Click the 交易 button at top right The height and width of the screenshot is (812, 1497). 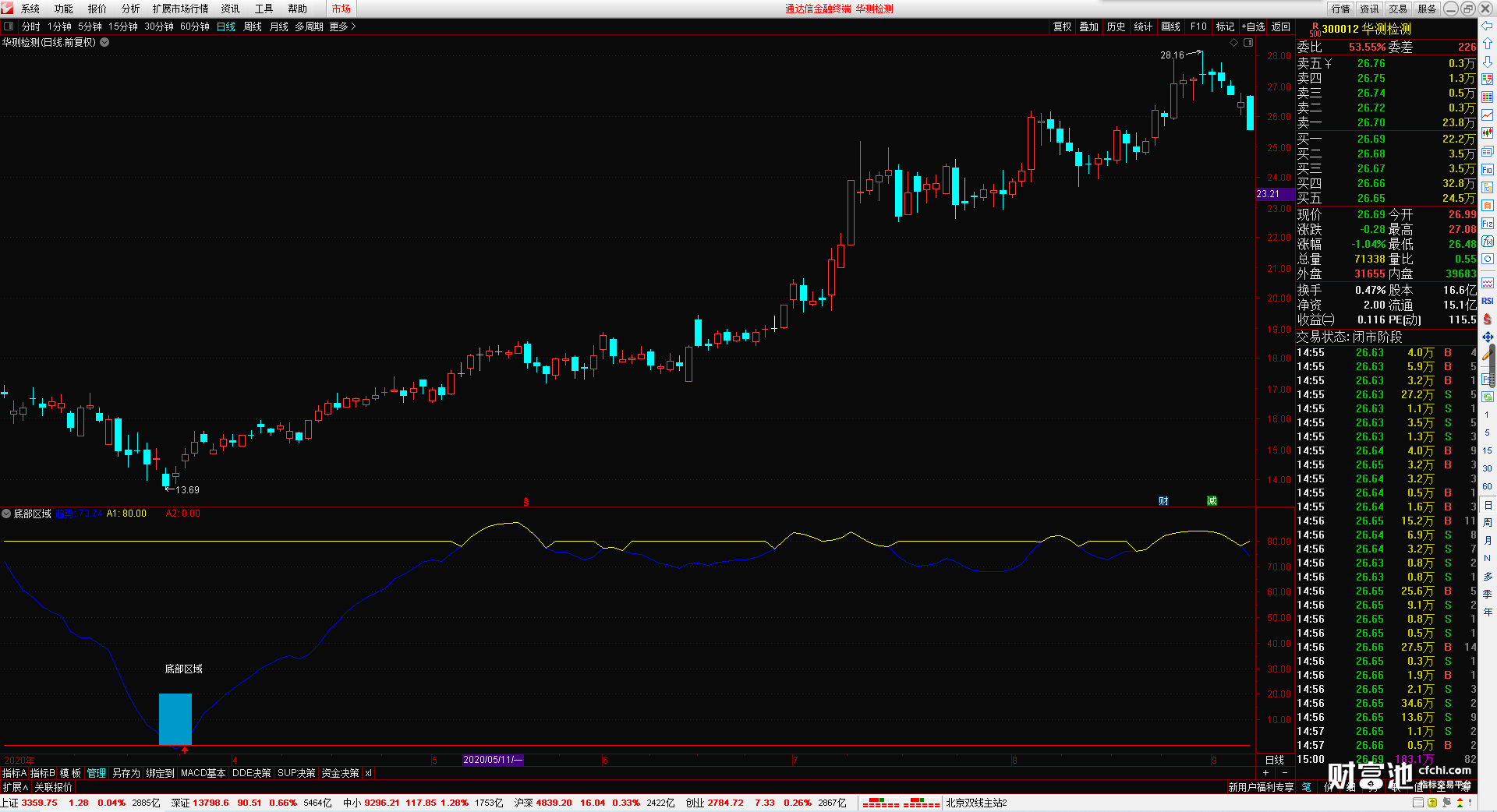pyautogui.click(x=1398, y=9)
